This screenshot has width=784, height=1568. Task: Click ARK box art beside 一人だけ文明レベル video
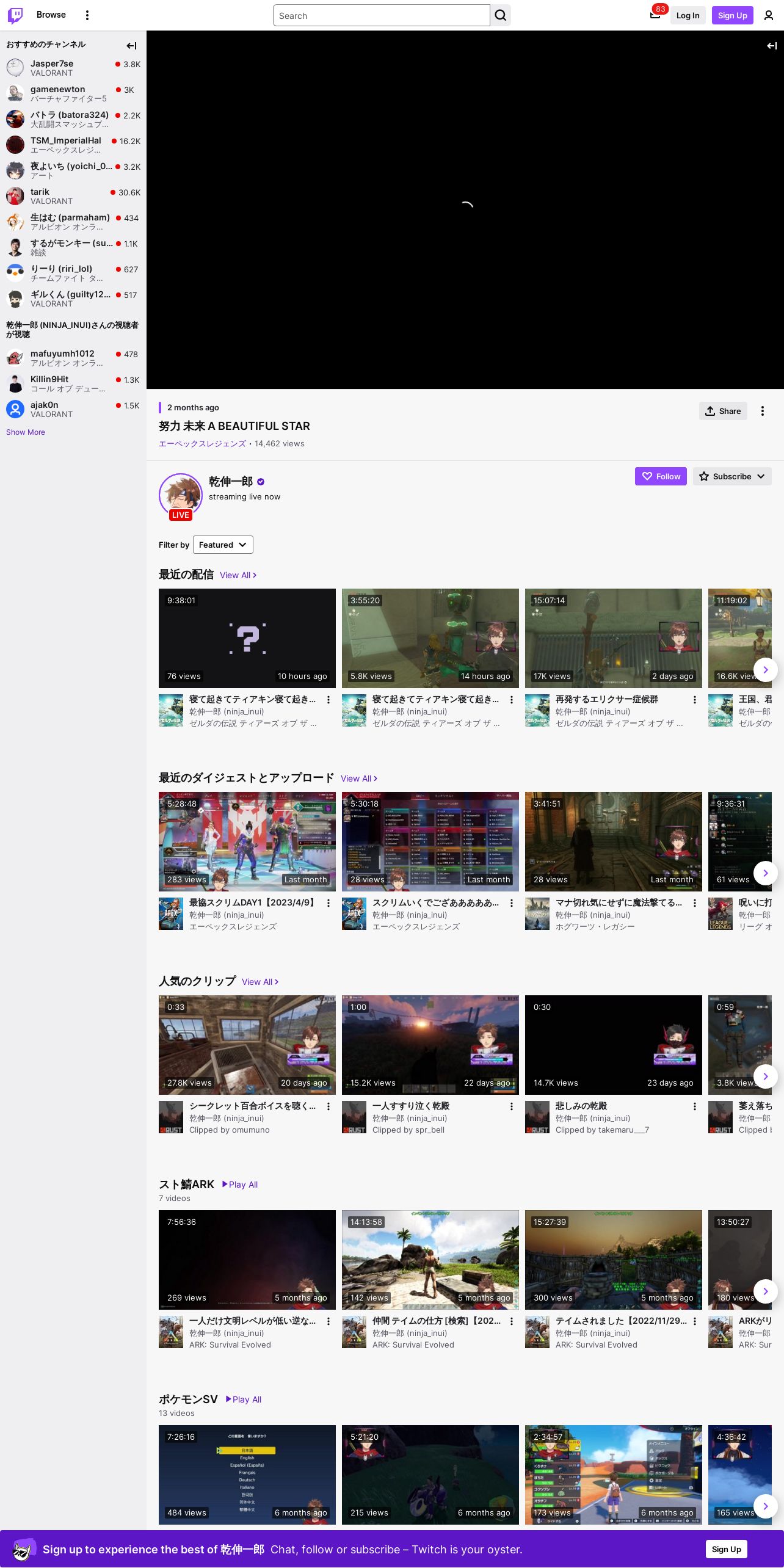[171, 1332]
